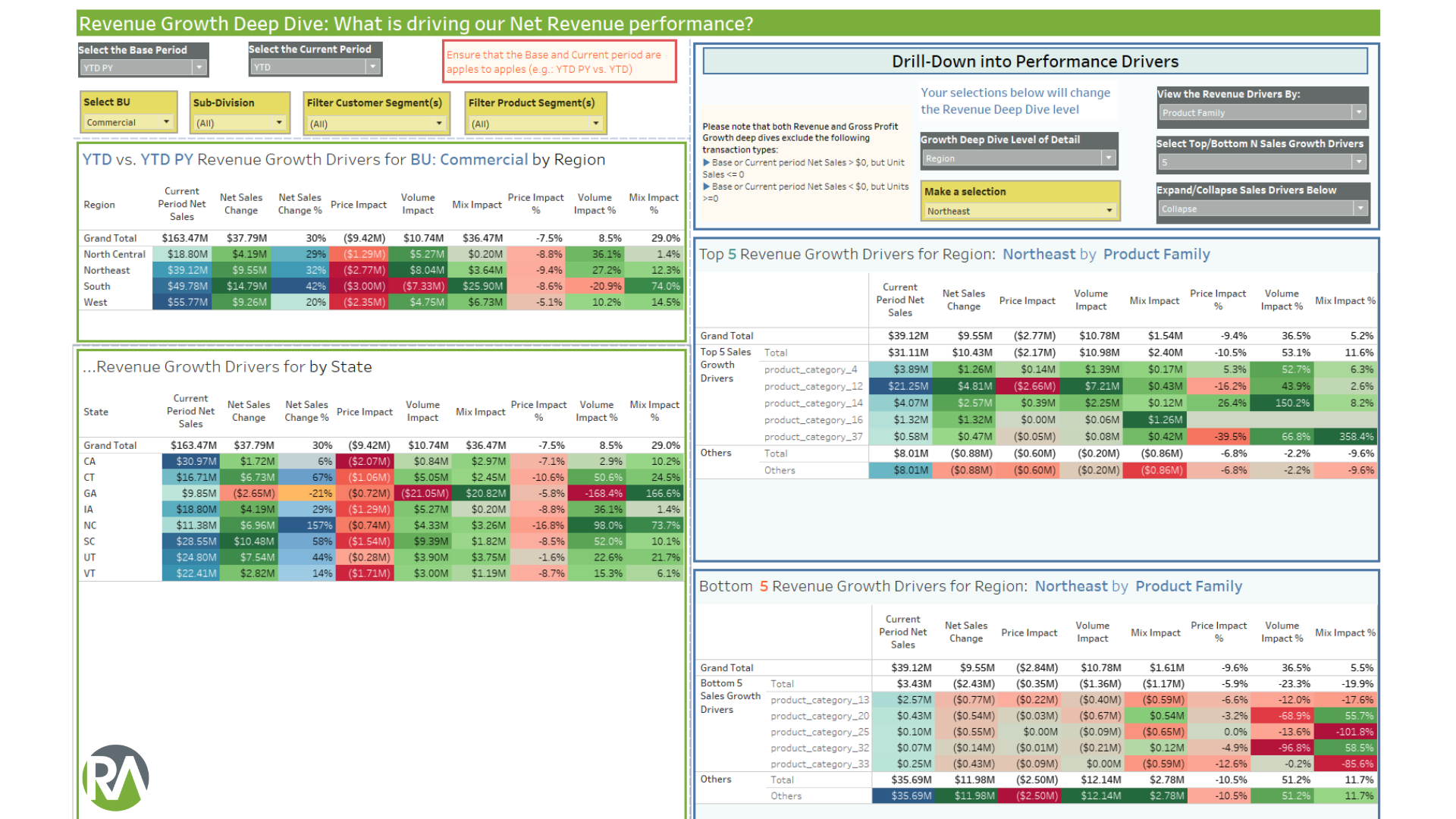Select product_category_33 in Bottom 5 table

[820, 764]
